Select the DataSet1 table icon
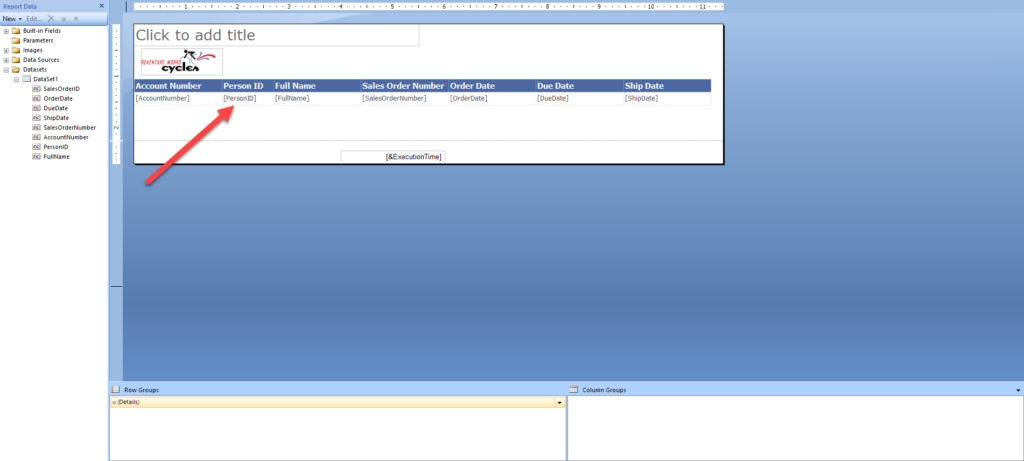 27,78
